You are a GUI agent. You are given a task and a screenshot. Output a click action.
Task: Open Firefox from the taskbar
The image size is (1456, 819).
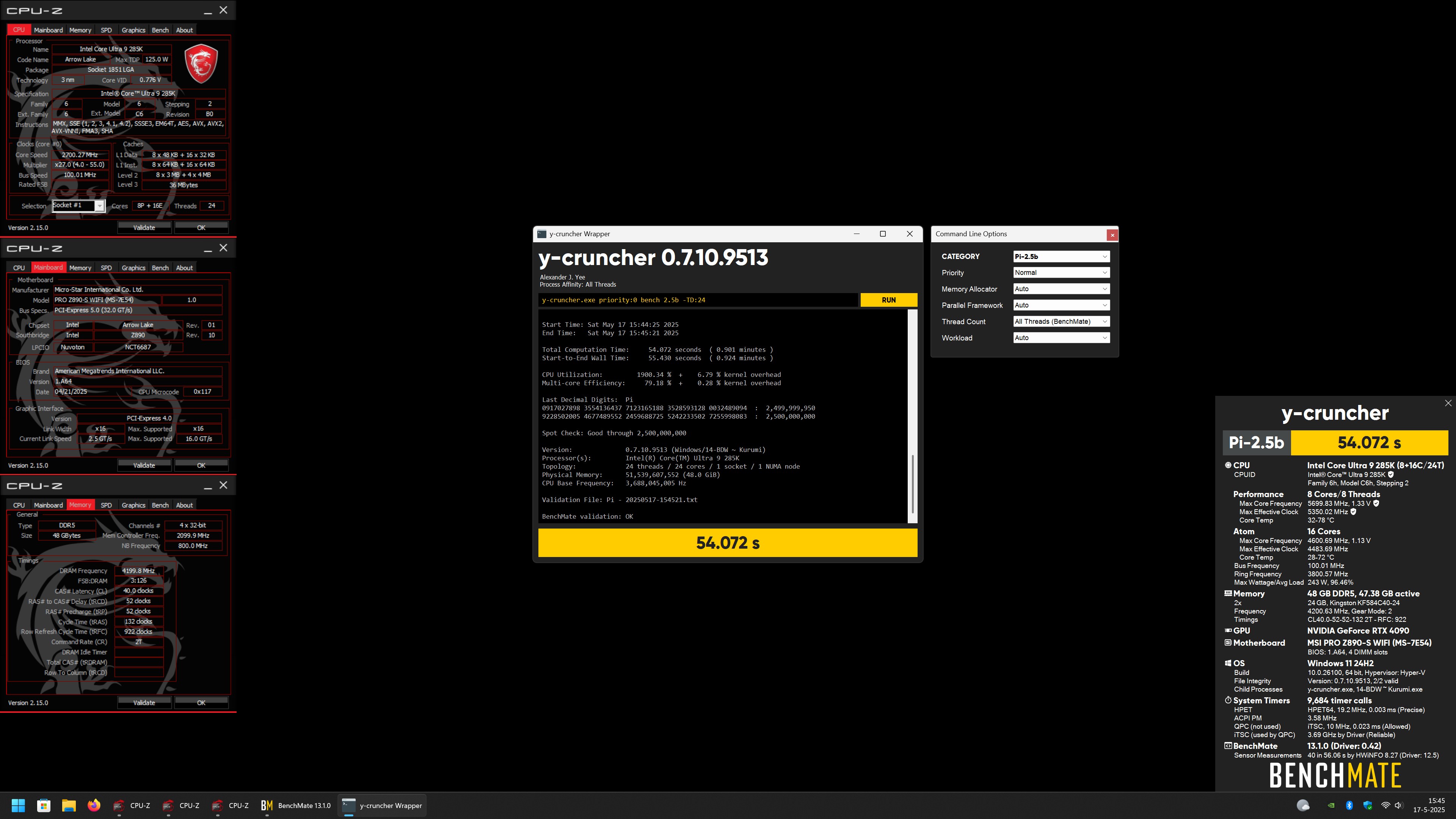pyautogui.click(x=94, y=805)
